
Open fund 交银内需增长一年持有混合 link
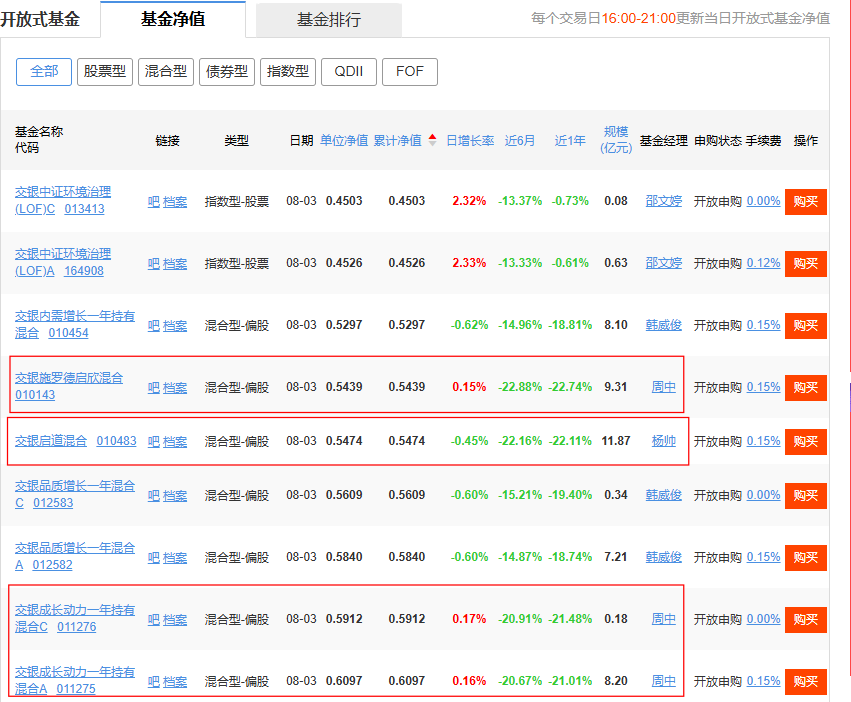coord(75,324)
